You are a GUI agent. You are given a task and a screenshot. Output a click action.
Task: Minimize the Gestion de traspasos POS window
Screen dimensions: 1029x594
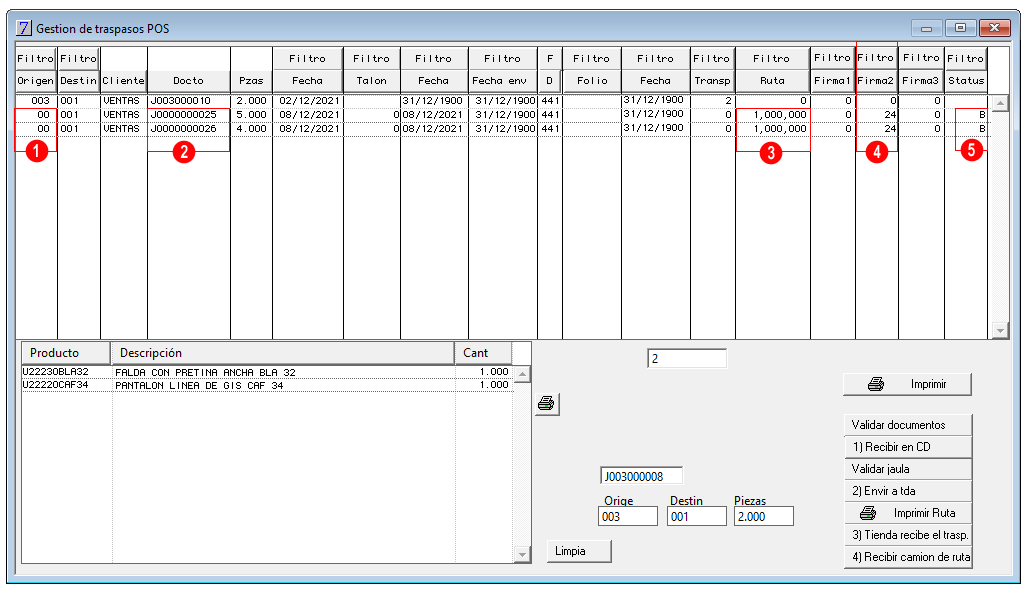click(927, 28)
